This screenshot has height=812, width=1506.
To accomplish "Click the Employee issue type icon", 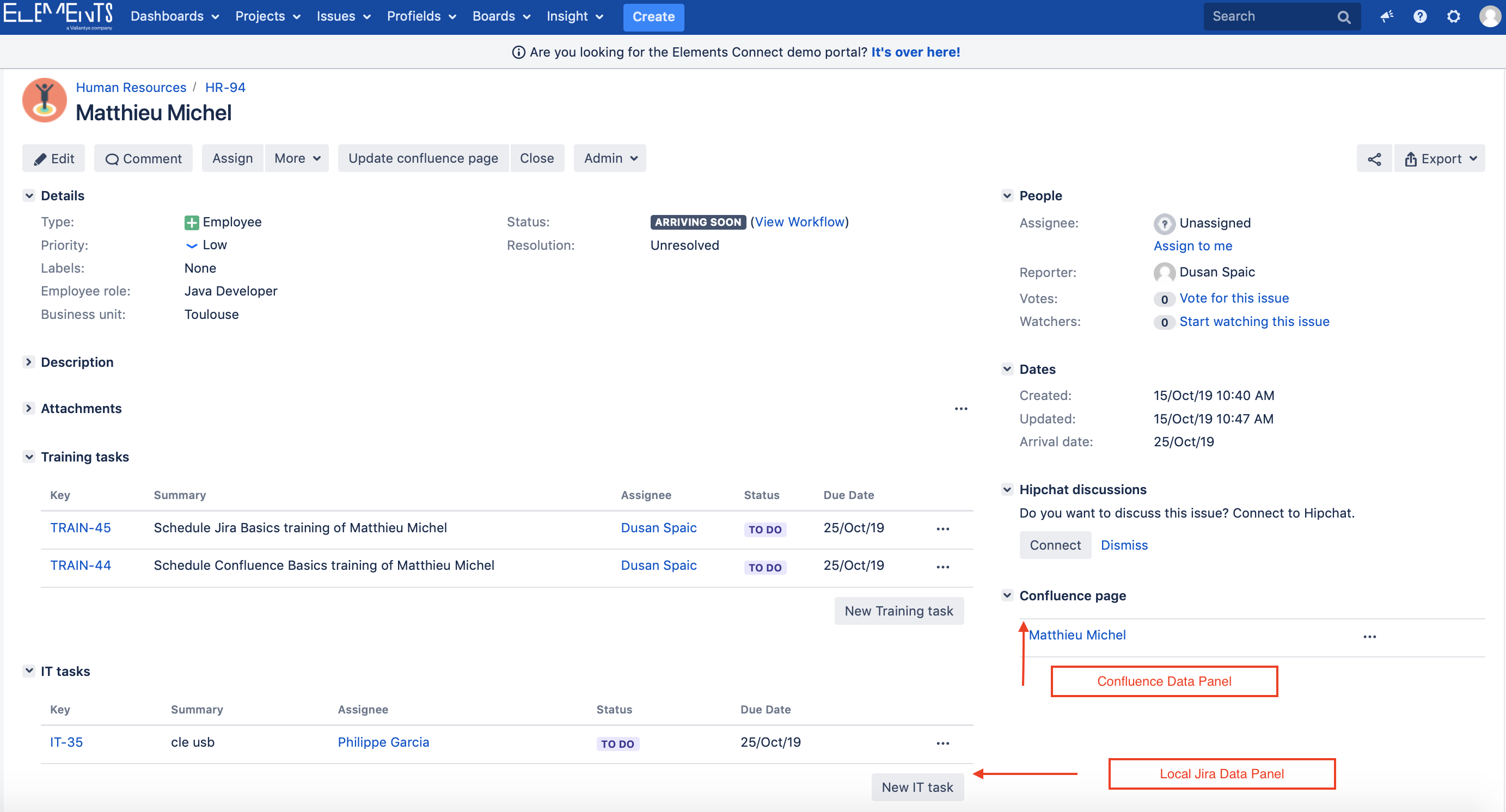I will point(191,222).
